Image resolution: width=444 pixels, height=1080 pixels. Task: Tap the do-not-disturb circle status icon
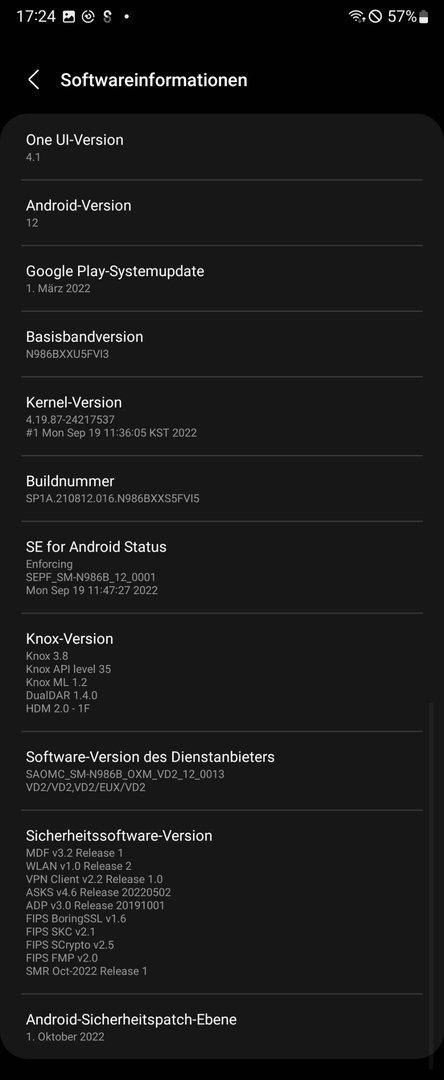(375, 17)
